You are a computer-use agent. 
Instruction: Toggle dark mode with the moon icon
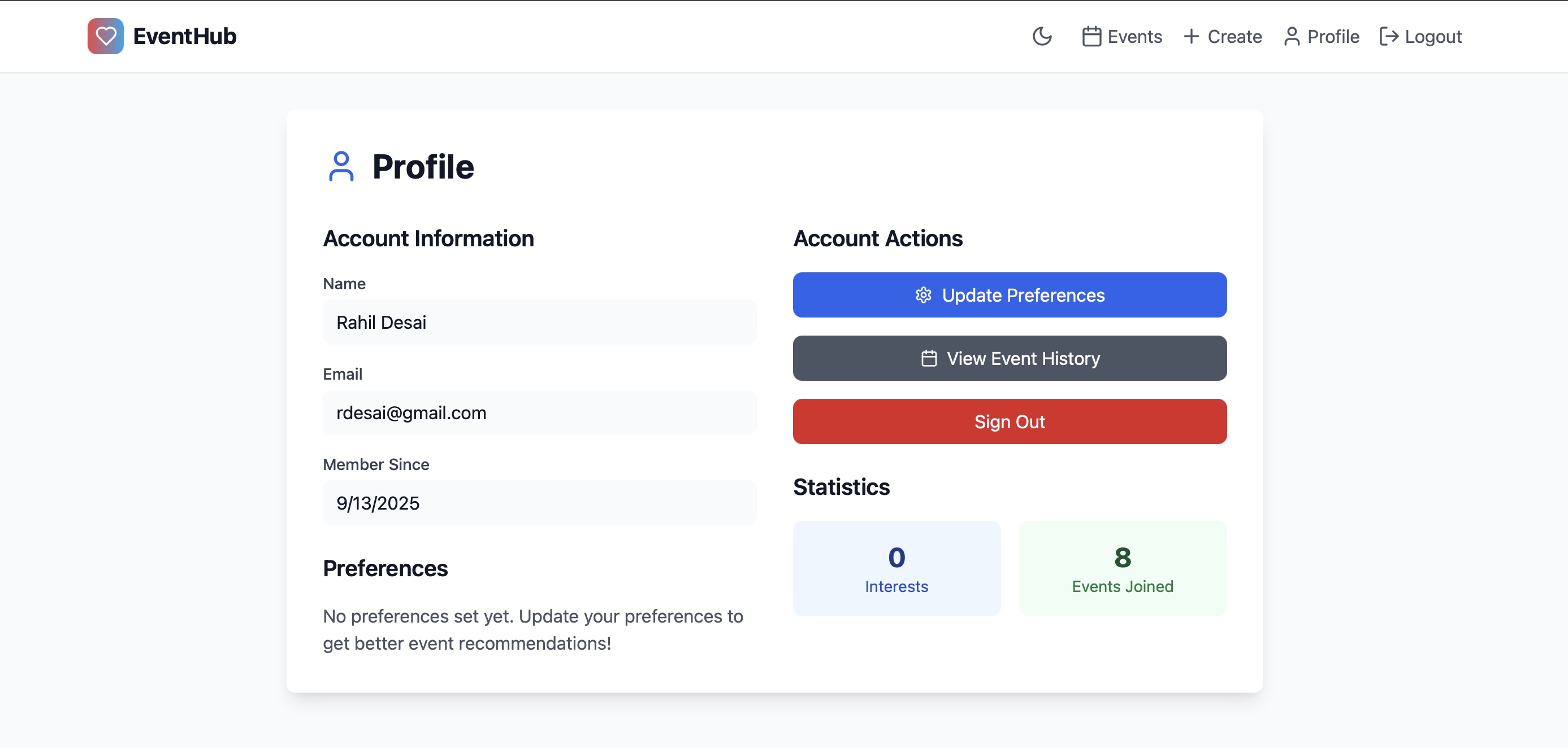(x=1042, y=37)
